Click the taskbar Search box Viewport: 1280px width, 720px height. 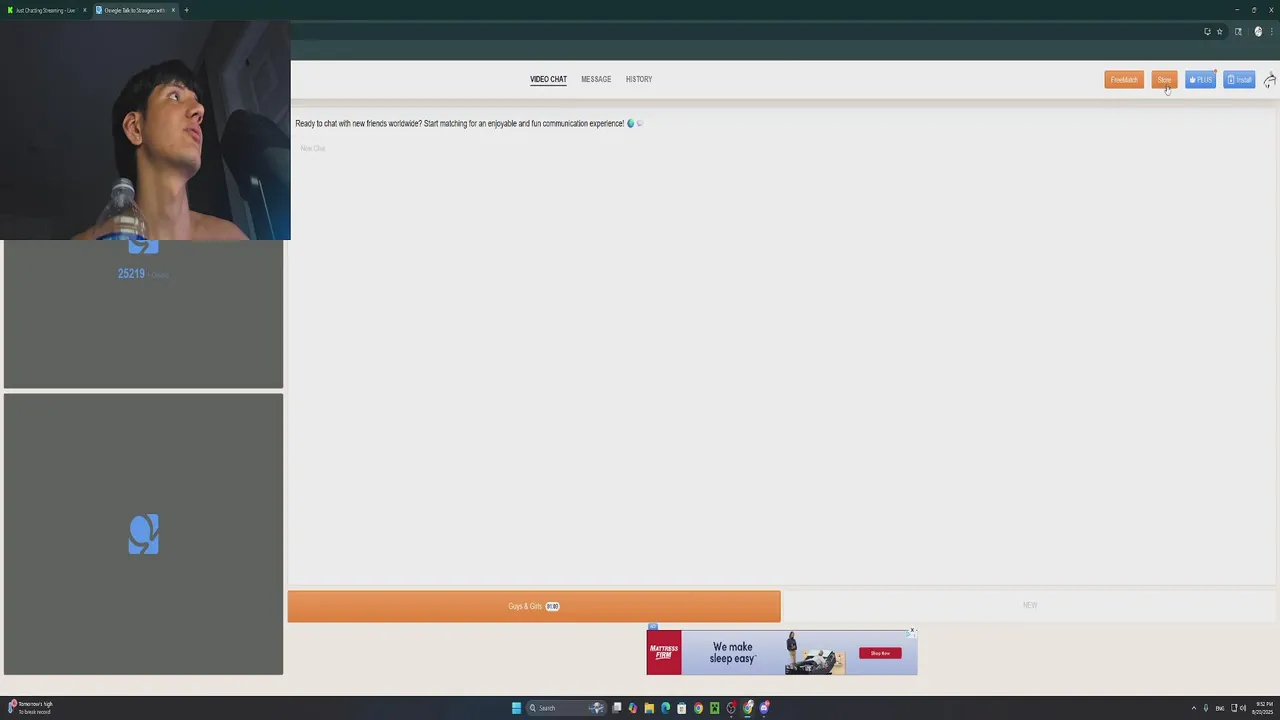[x=566, y=708]
